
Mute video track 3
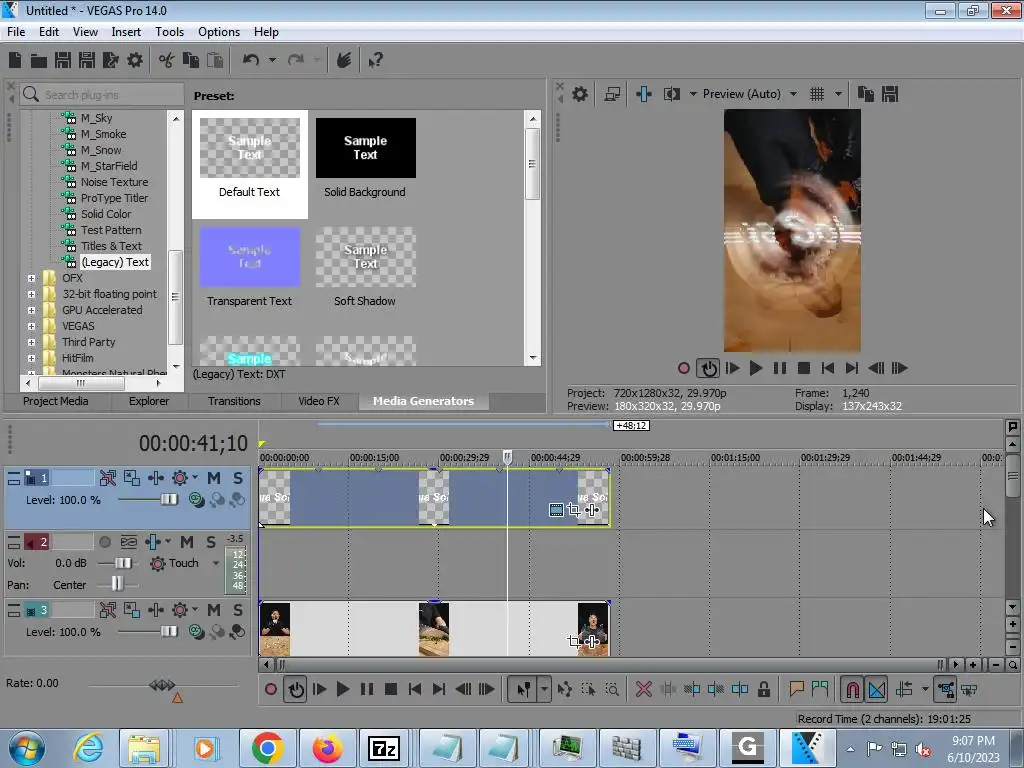[x=214, y=610]
